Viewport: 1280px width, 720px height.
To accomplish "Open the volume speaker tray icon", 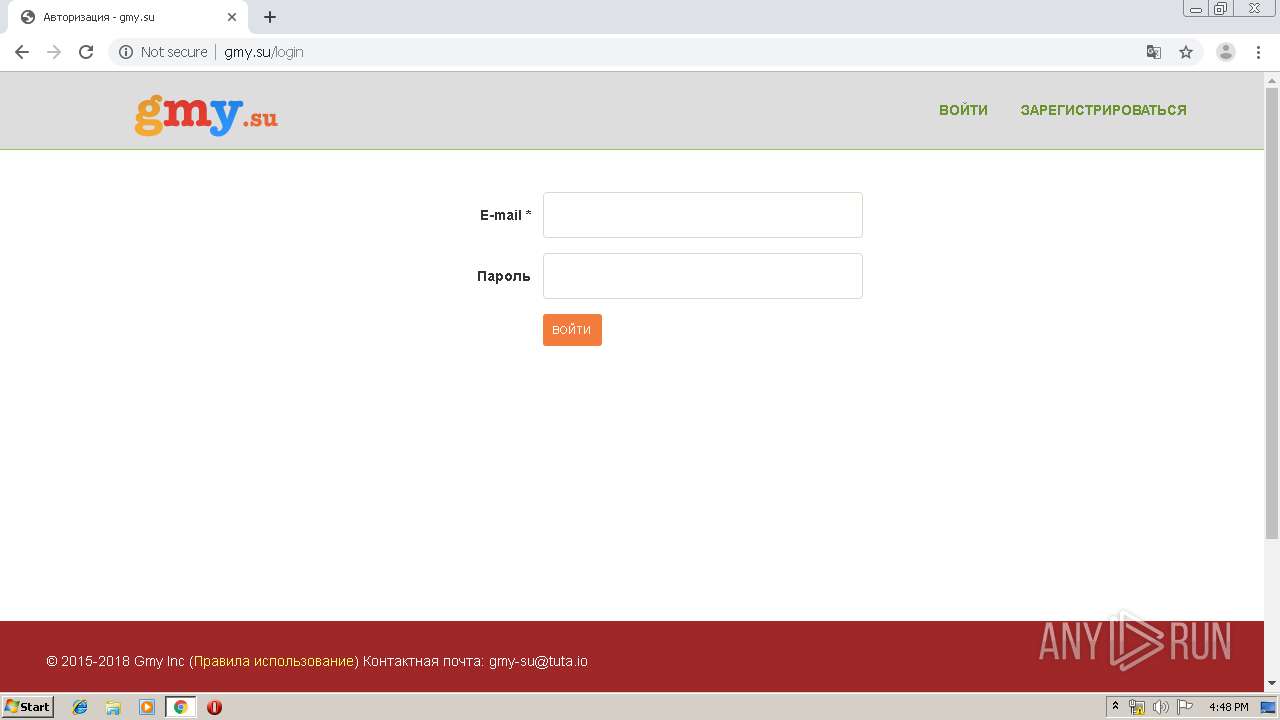I will pyautogui.click(x=1160, y=707).
